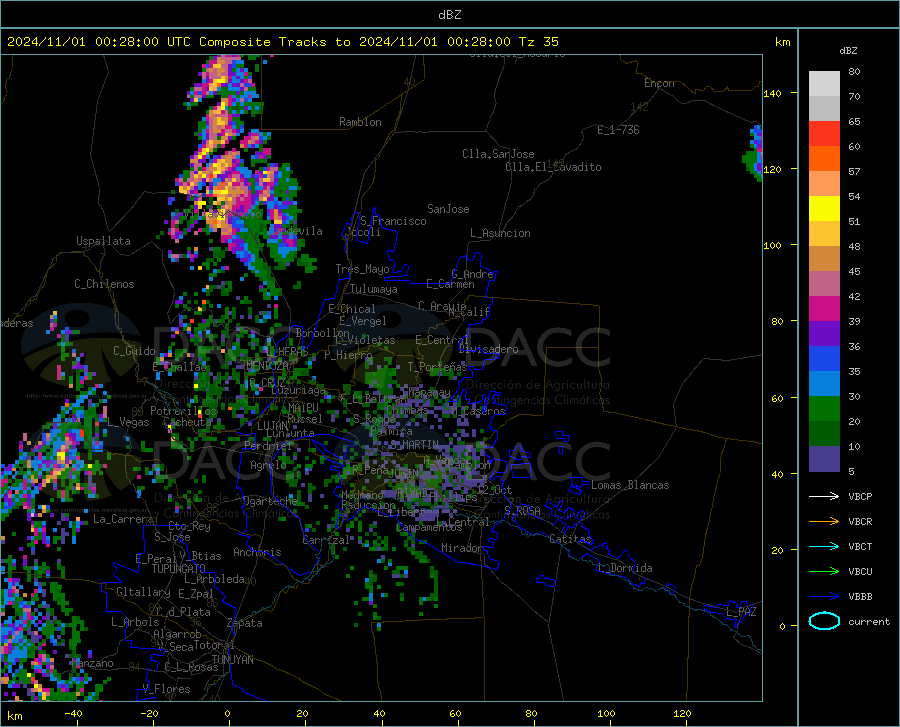Click the TUNUYAN map label

coord(232,660)
